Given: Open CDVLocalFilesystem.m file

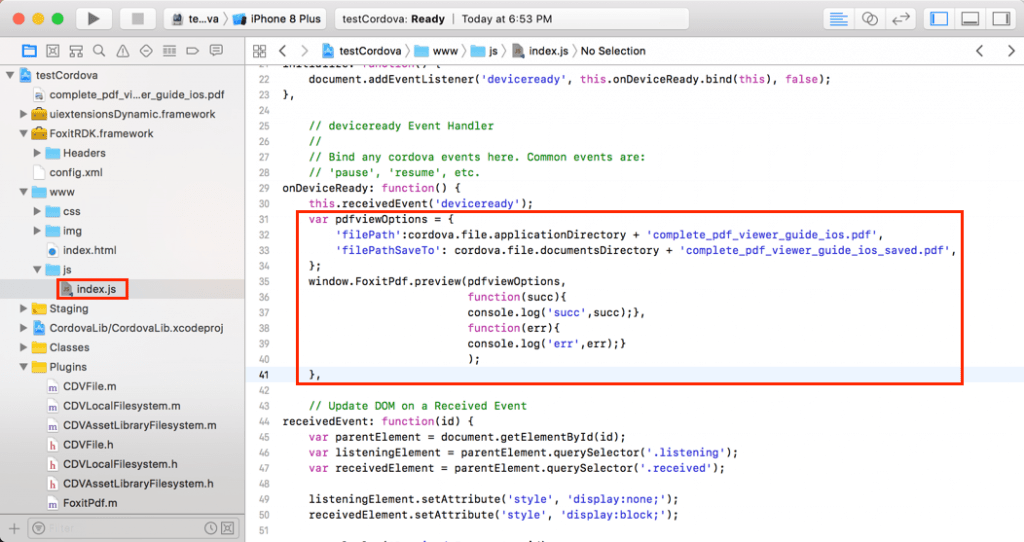Looking at the screenshot, I should [114, 406].
